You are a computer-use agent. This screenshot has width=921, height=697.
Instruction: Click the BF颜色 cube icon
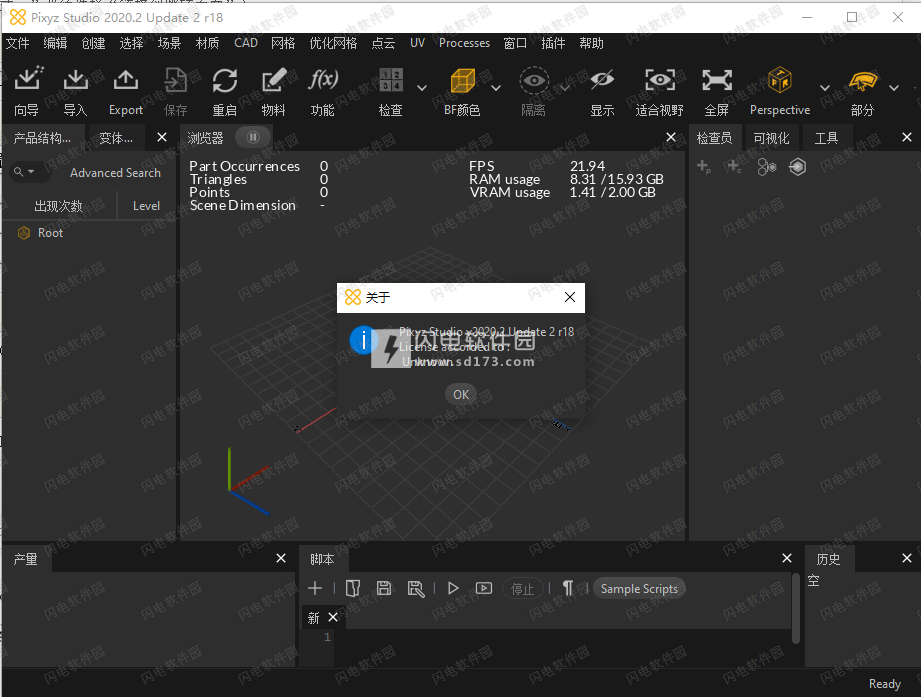point(462,80)
